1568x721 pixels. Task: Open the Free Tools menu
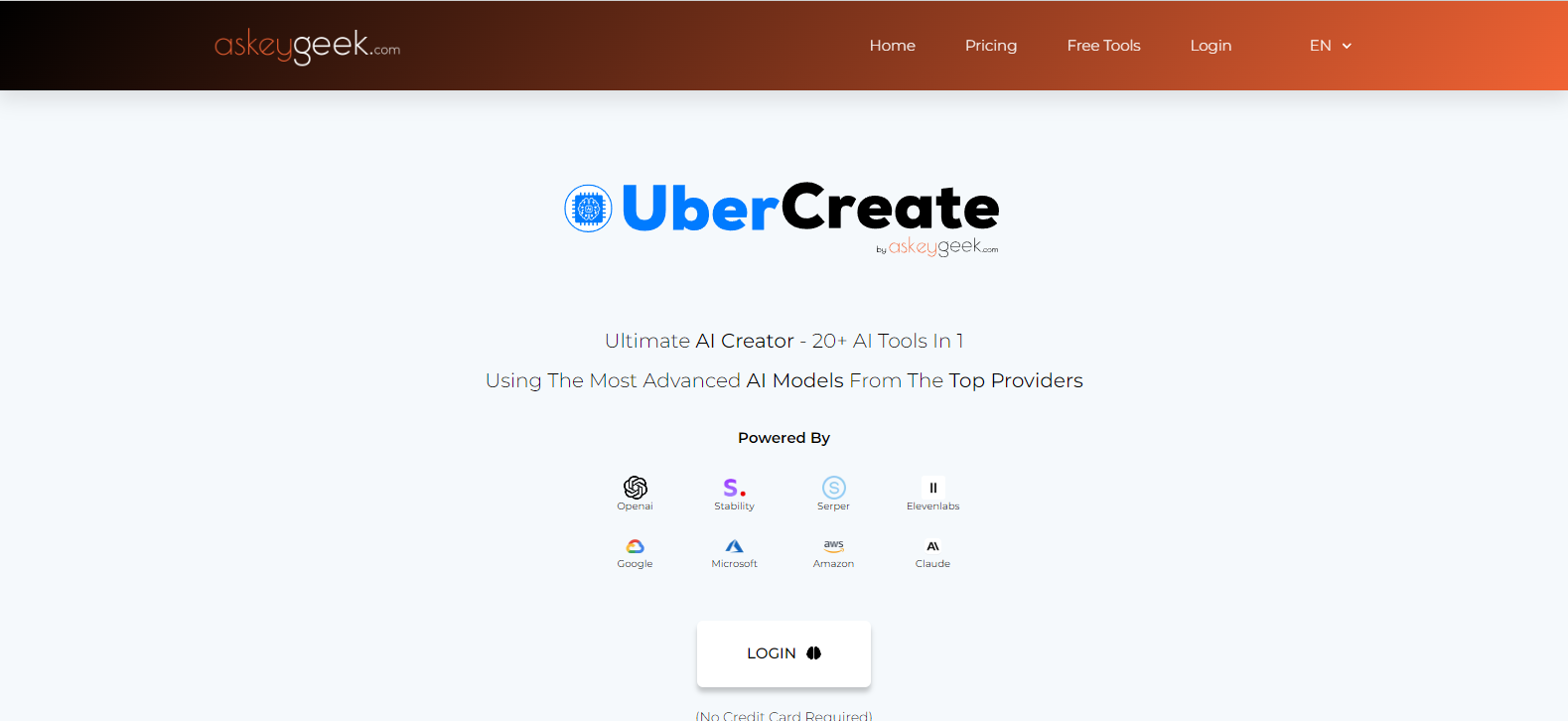point(1104,46)
